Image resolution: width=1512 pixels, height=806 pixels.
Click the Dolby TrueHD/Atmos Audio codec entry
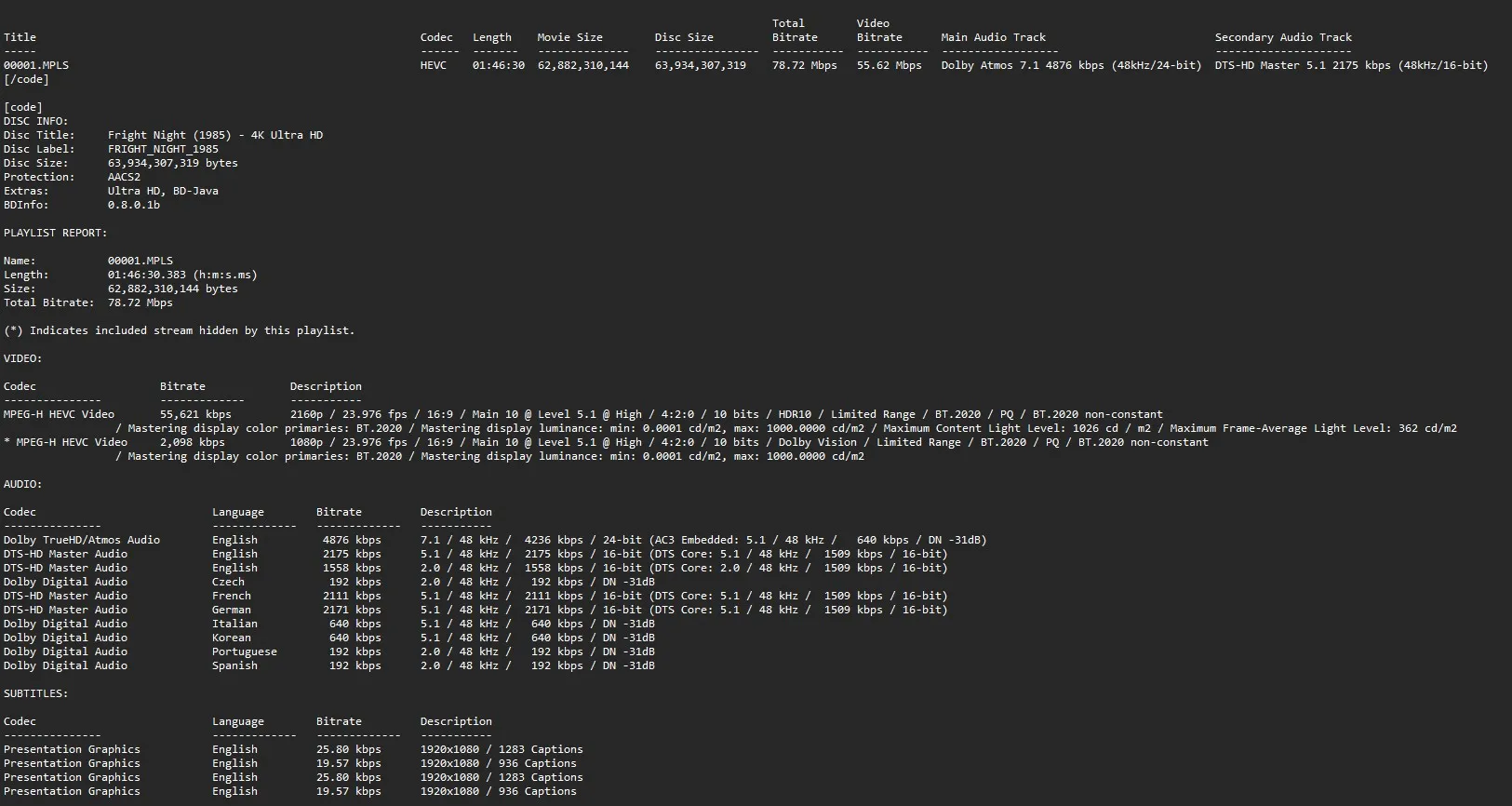click(x=82, y=540)
